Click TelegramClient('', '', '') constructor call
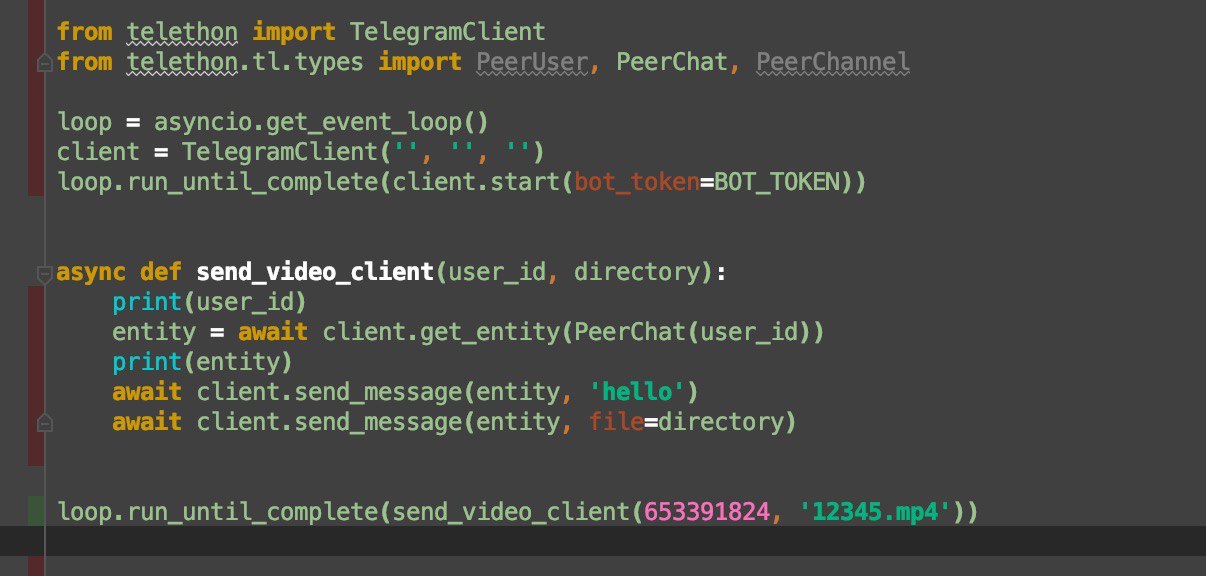The width and height of the screenshot is (1206, 576). pyautogui.click(x=363, y=152)
